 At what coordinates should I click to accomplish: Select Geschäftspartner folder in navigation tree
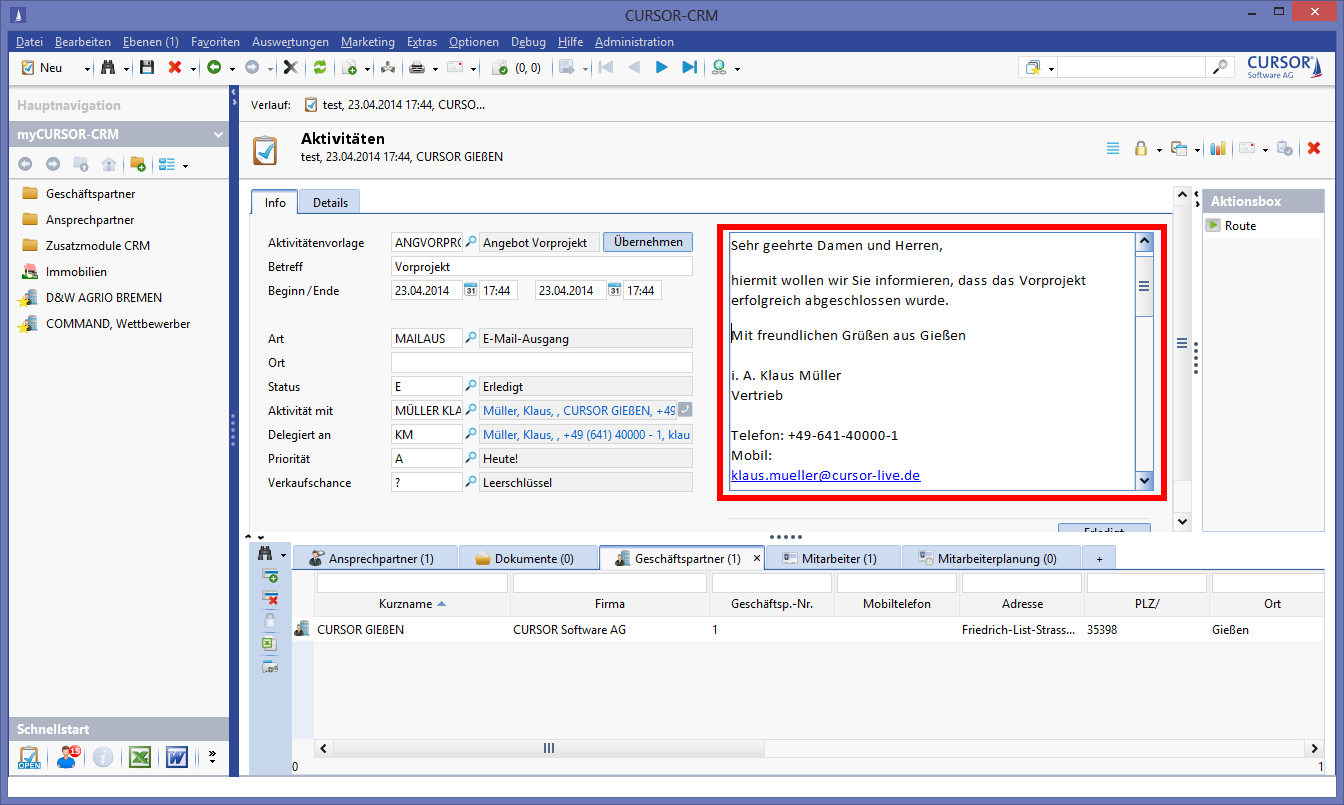[x=90, y=194]
